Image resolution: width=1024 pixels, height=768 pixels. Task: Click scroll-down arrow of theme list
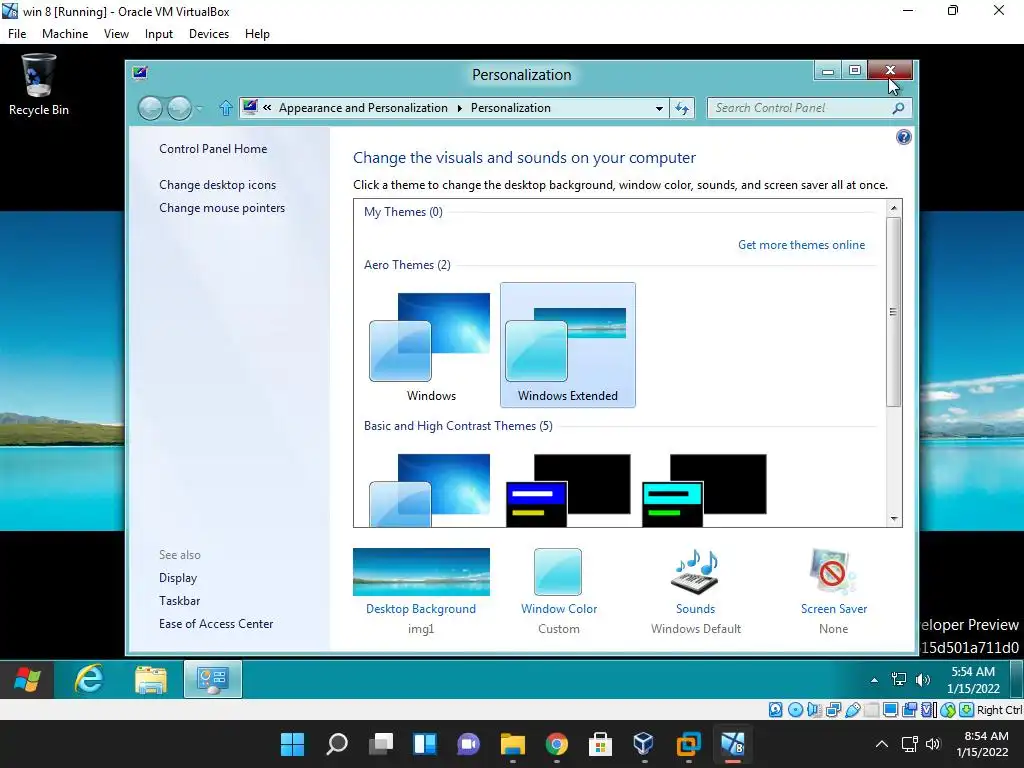coord(893,519)
